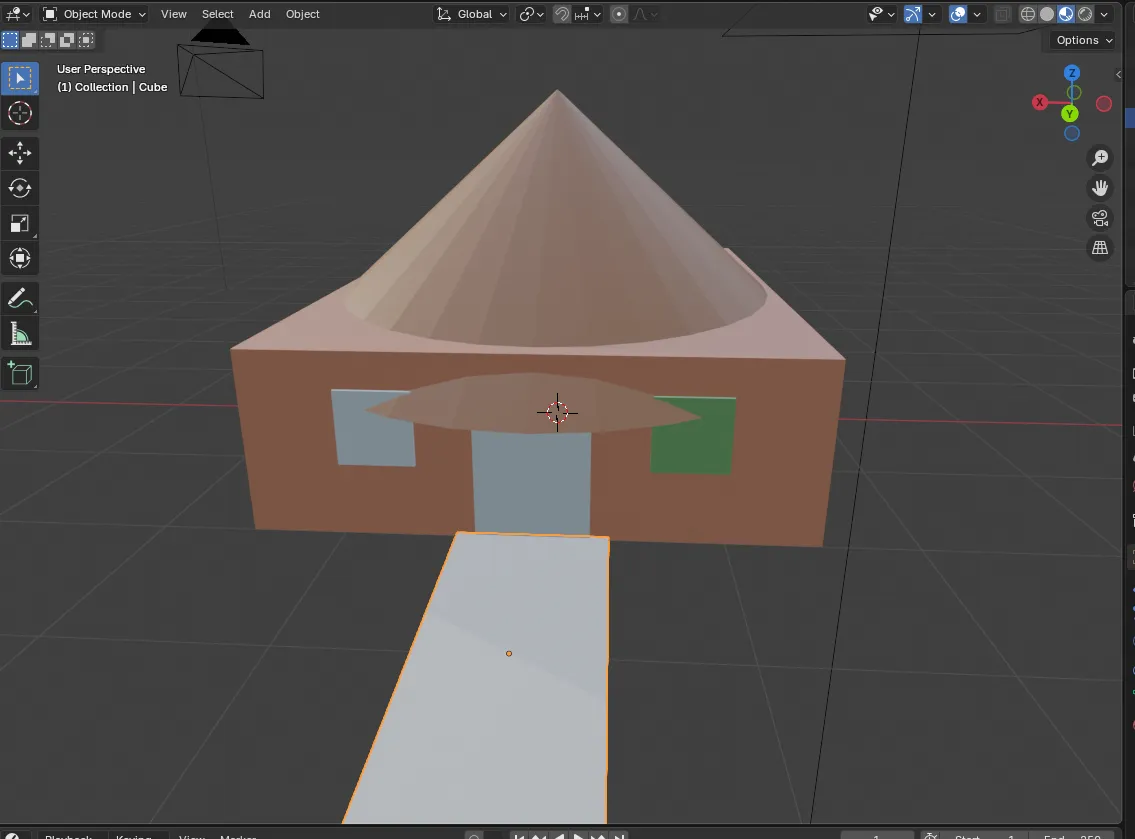Toggle the show gizmo button
1135x839 pixels.
click(912, 14)
